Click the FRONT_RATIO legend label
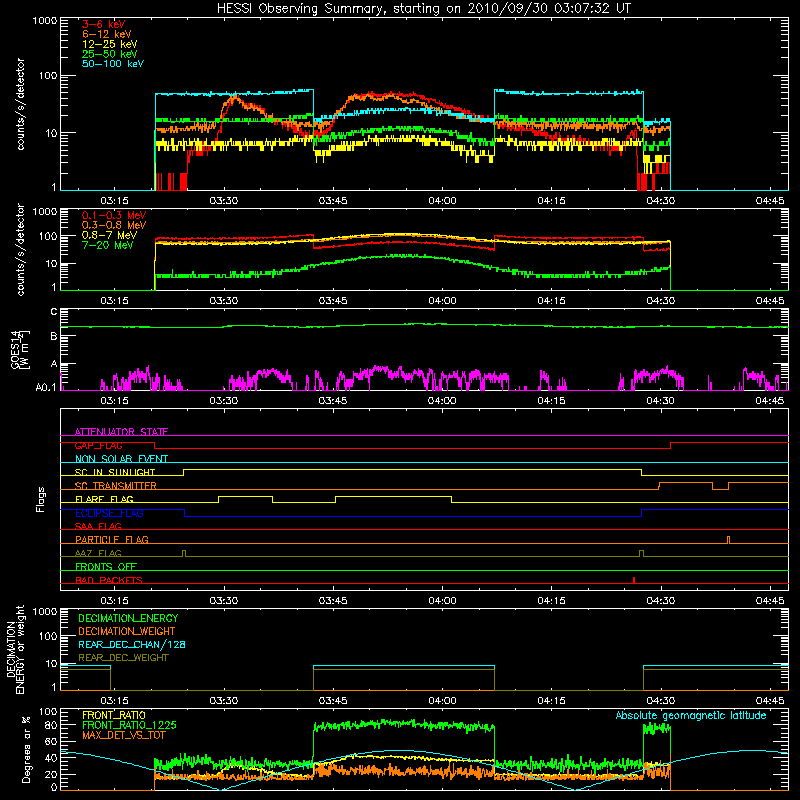This screenshot has height=800, width=800. point(114,715)
